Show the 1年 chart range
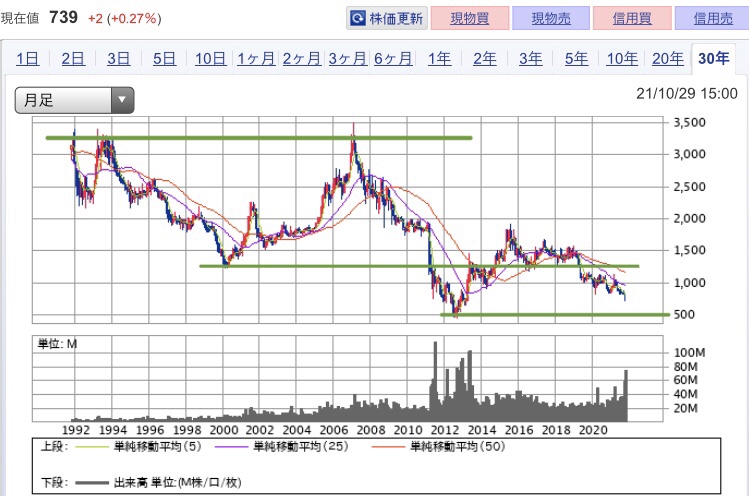This screenshot has height=496, width=749. (439, 58)
